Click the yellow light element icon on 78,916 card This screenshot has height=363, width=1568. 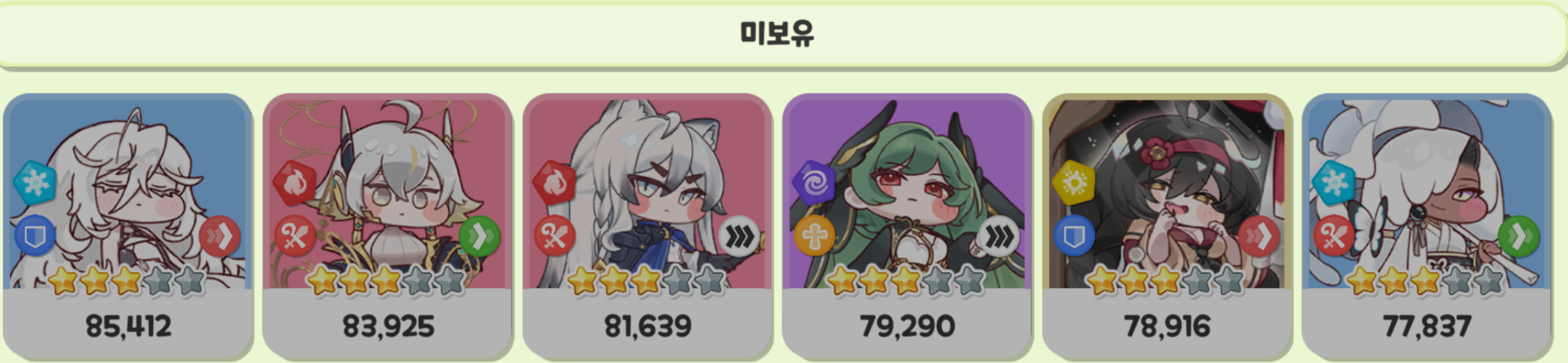[1074, 181]
